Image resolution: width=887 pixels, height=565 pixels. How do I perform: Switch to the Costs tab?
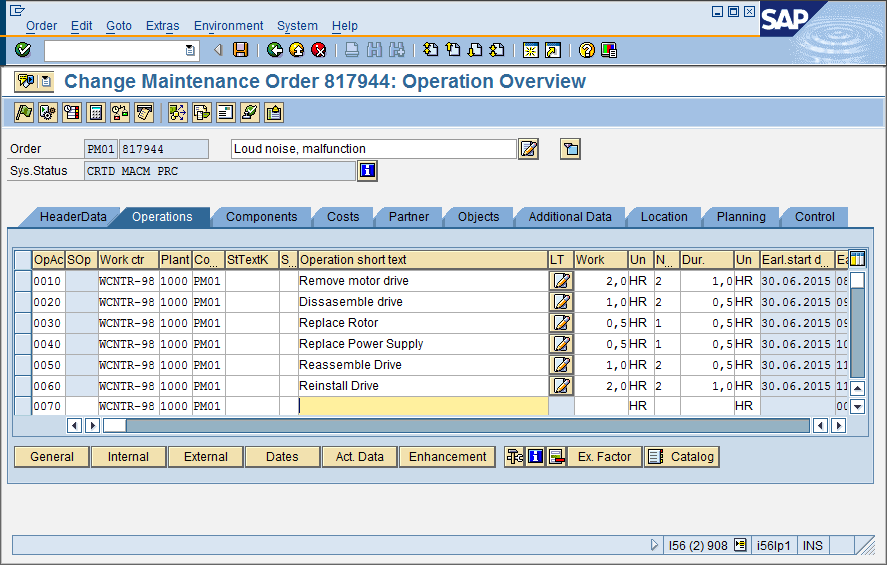tap(343, 217)
